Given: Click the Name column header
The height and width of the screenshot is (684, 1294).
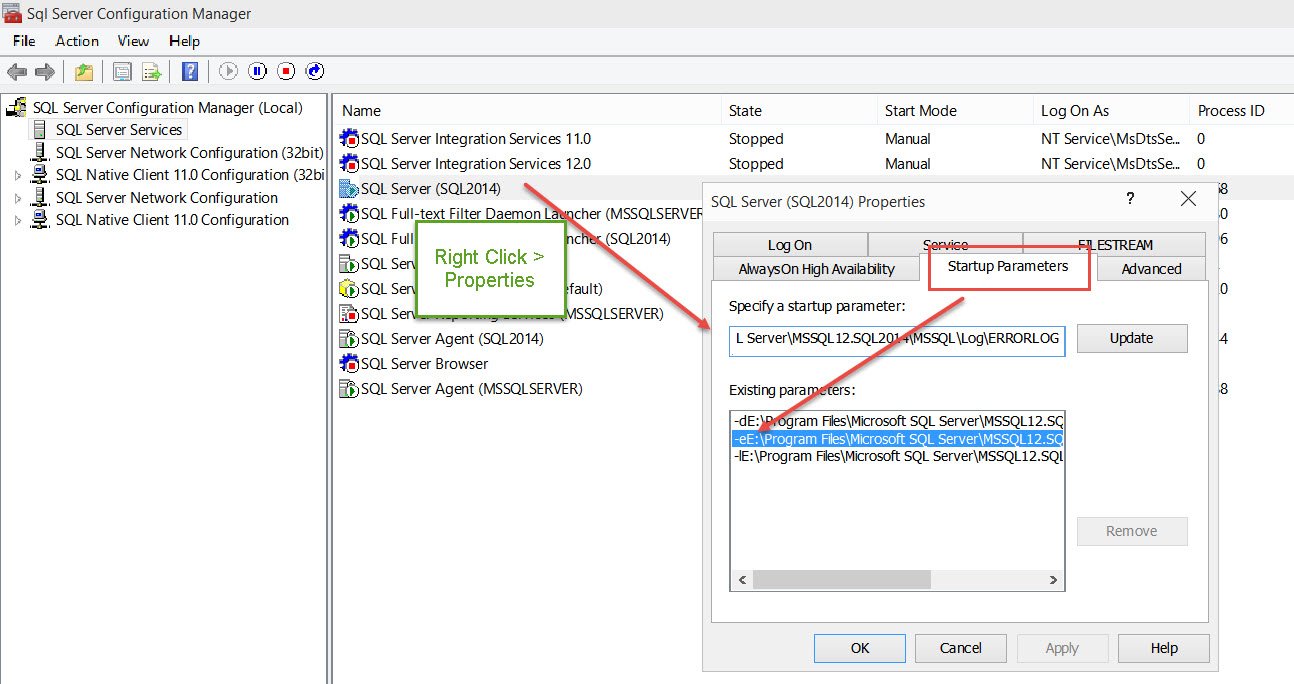Looking at the screenshot, I should [x=526, y=111].
